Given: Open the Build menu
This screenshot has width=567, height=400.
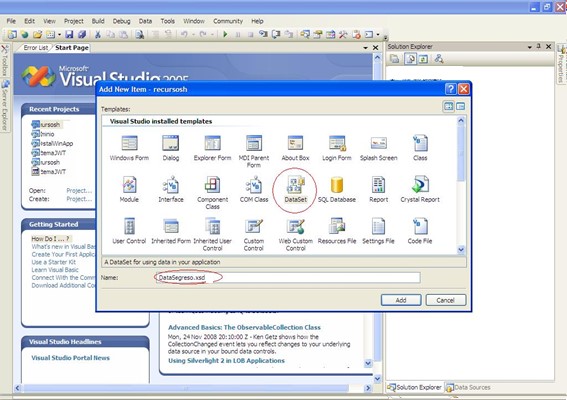Looking at the screenshot, I should pyautogui.click(x=98, y=21).
